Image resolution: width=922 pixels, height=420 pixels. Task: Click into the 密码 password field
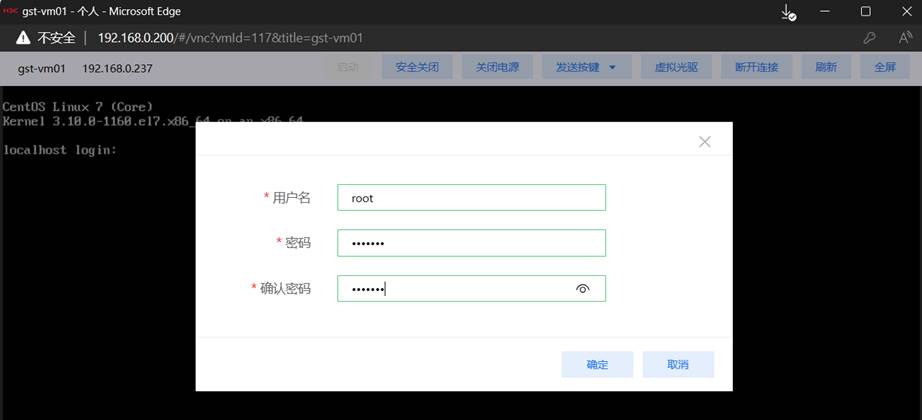(471, 243)
